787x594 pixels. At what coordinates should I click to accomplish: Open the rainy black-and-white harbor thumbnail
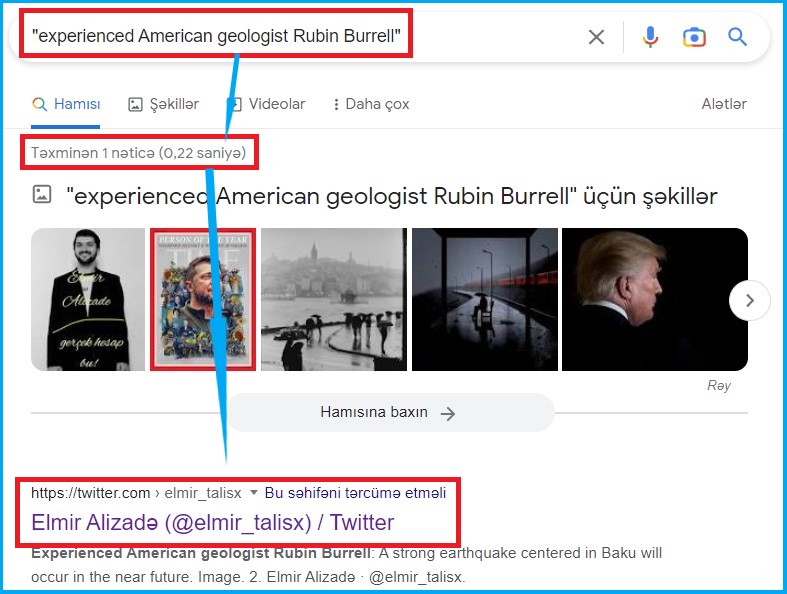point(331,299)
